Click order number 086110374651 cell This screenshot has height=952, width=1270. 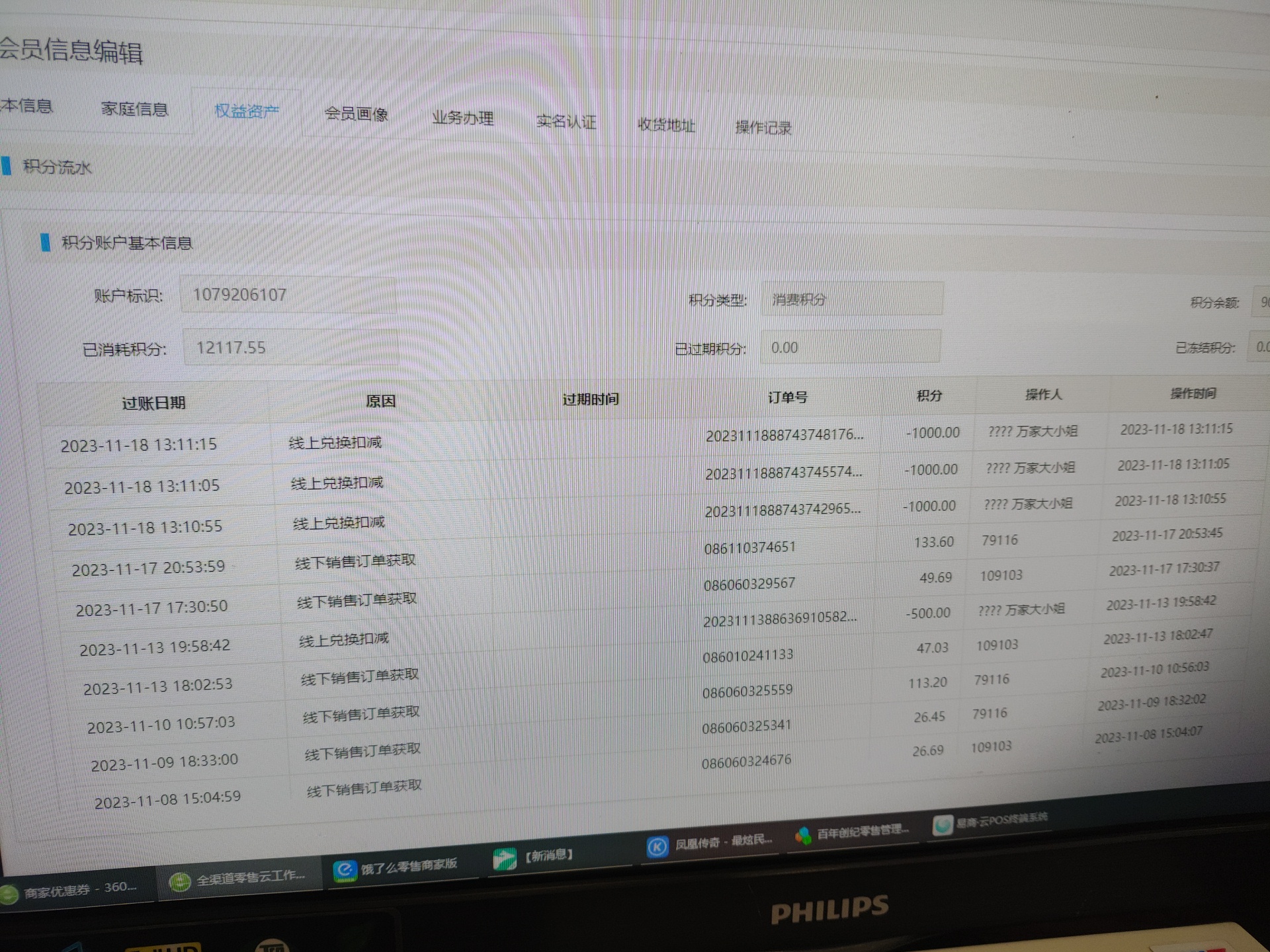(749, 547)
